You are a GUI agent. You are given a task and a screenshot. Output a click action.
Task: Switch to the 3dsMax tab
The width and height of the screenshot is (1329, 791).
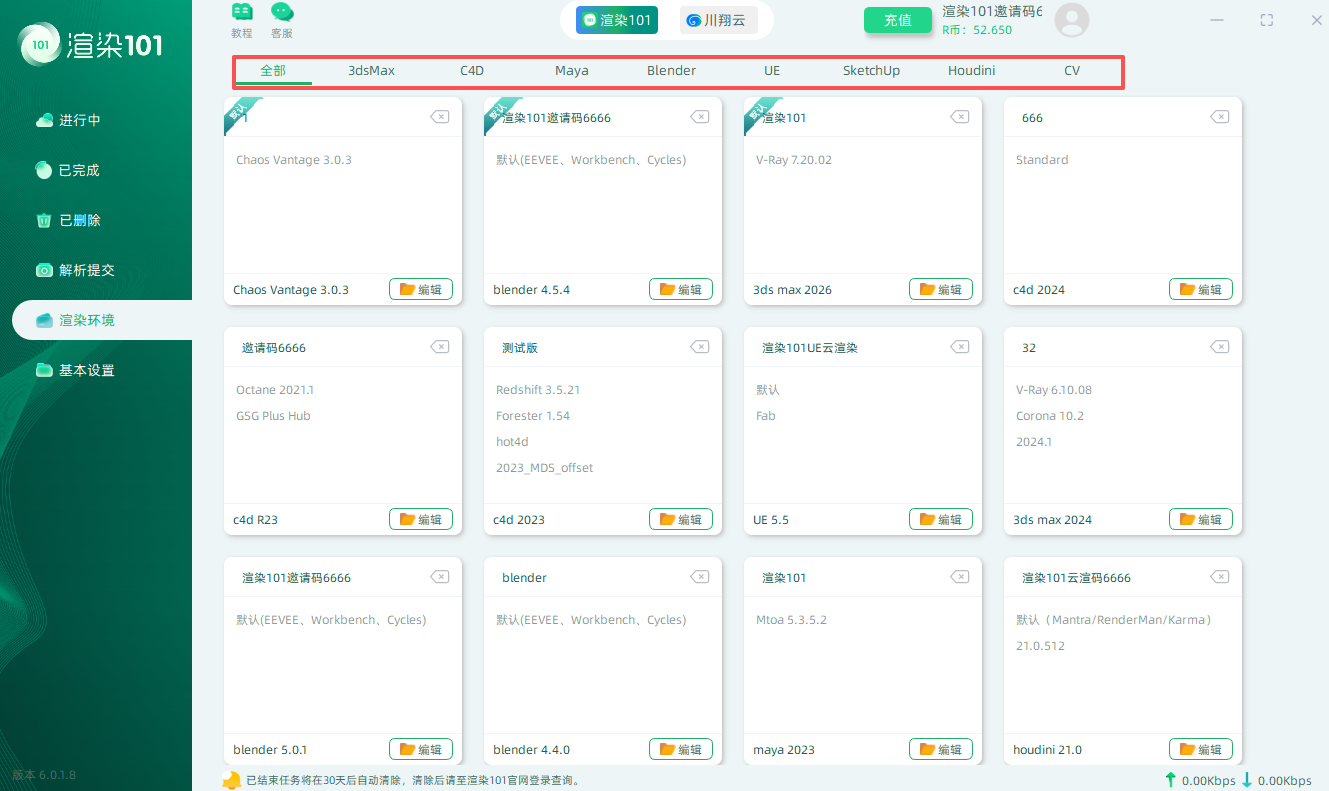pos(371,71)
